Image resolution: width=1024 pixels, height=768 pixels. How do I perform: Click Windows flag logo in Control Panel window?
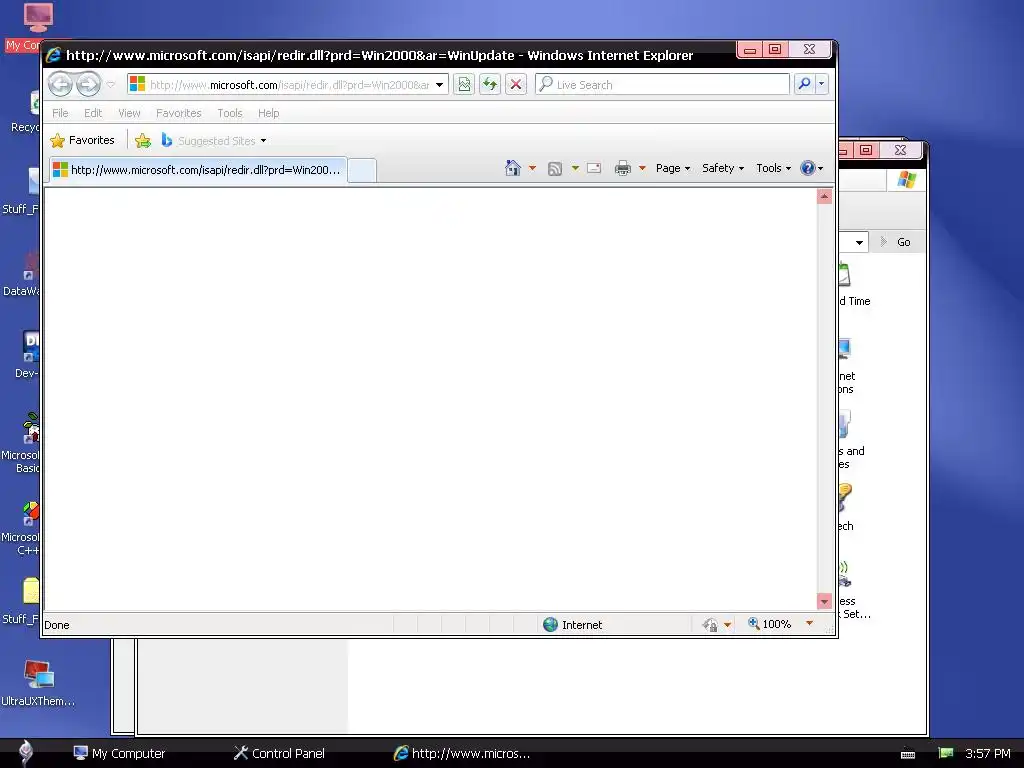(906, 179)
